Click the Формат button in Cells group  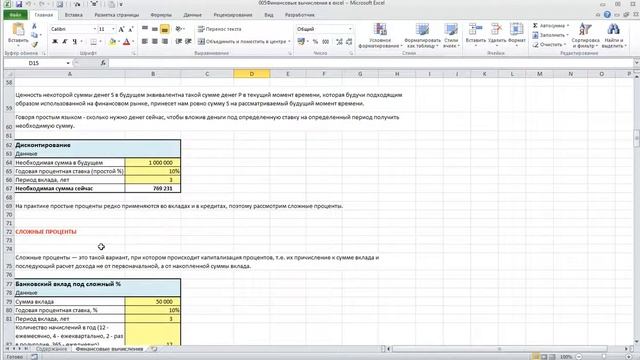[517, 33]
